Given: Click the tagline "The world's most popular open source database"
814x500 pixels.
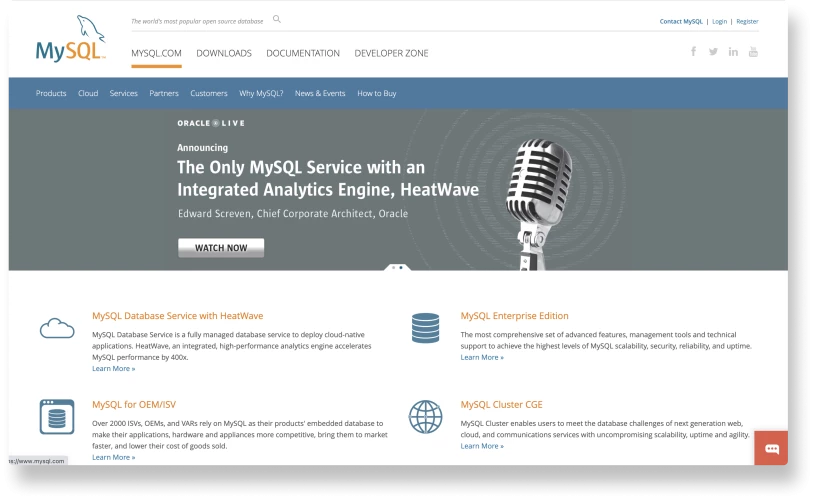Looking at the screenshot, I should pyautogui.click(x=197, y=21).
